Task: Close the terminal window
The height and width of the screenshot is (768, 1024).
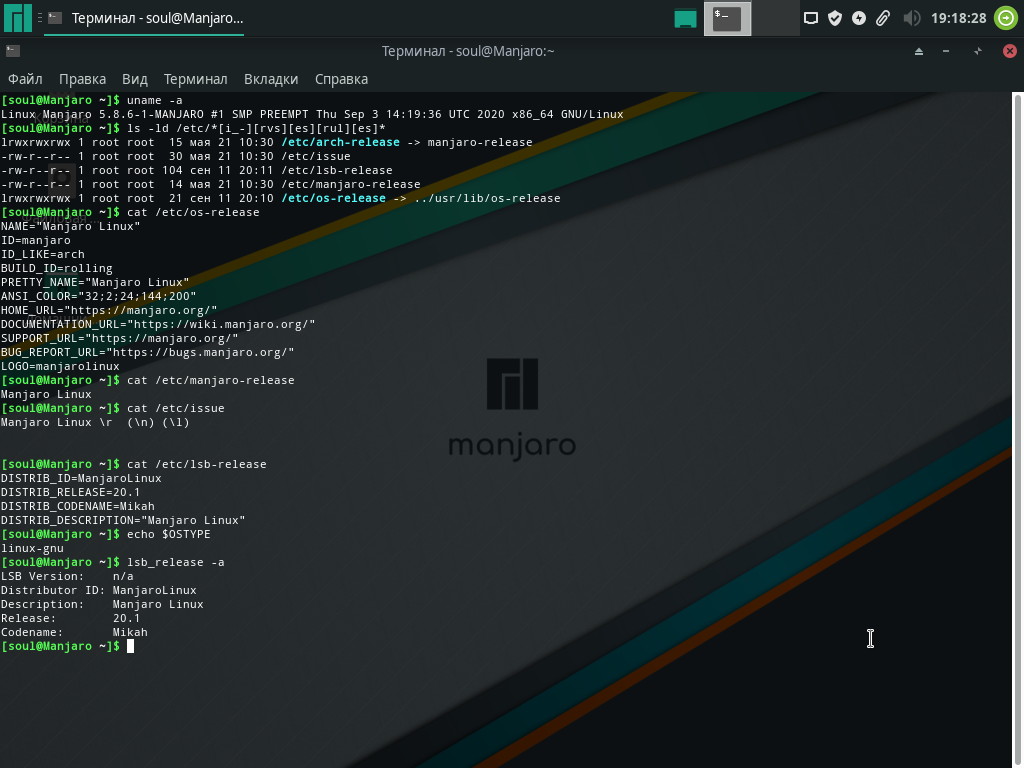Action: [x=1010, y=51]
